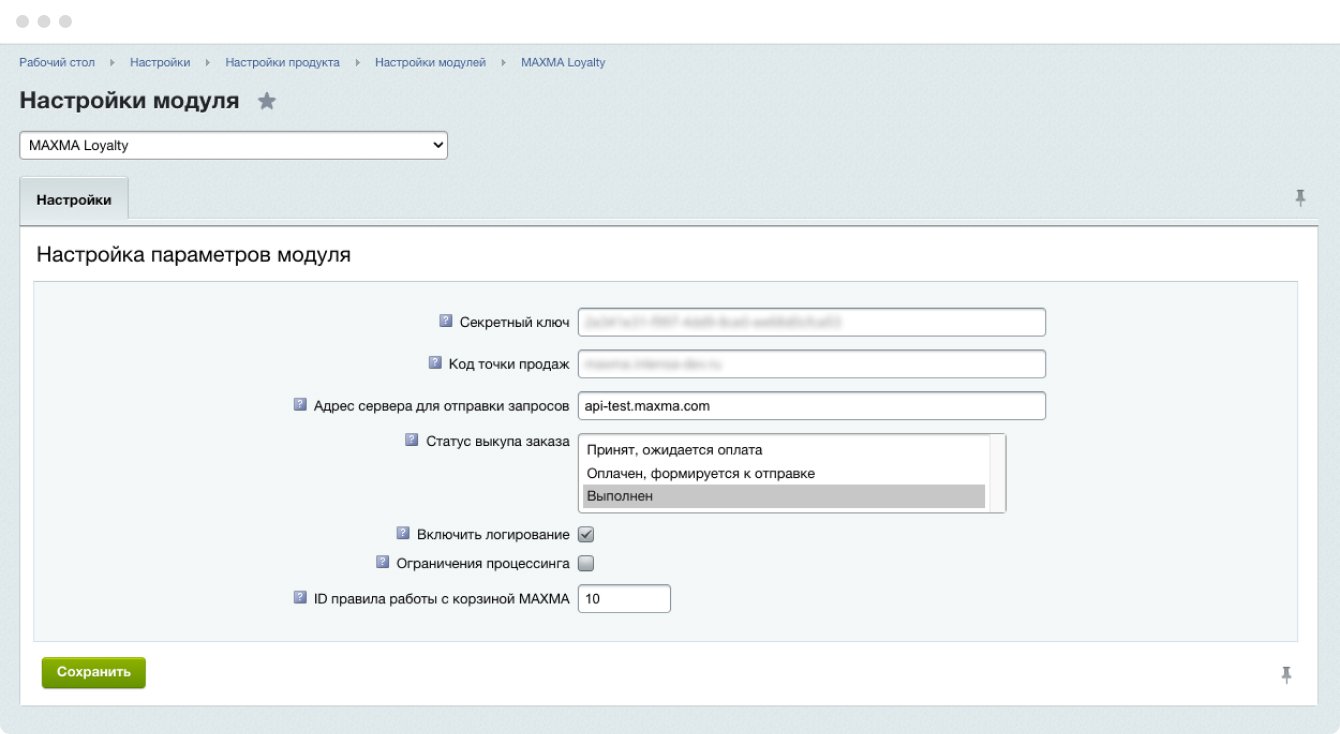Click the status list scrollbar

coord(996,473)
